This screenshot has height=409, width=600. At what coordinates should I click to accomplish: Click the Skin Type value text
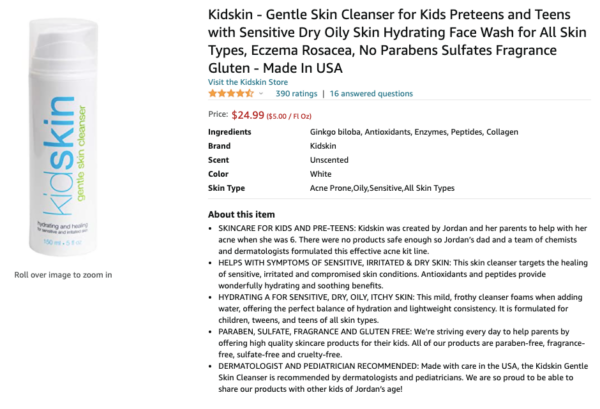pyautogui.click(x=384, y=188)
